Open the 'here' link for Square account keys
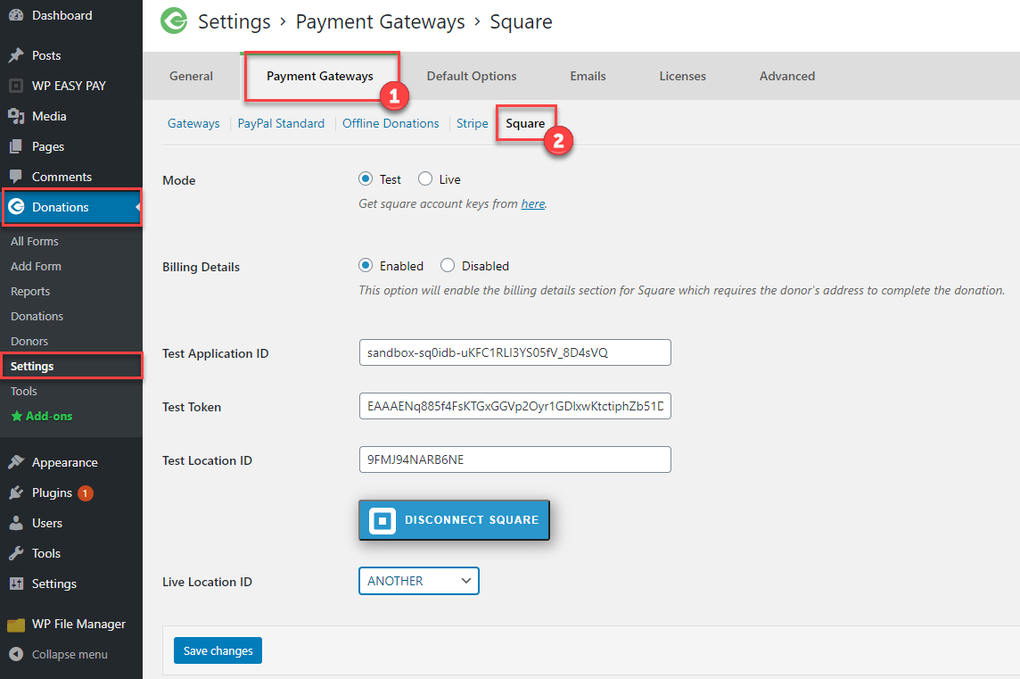 533,204
